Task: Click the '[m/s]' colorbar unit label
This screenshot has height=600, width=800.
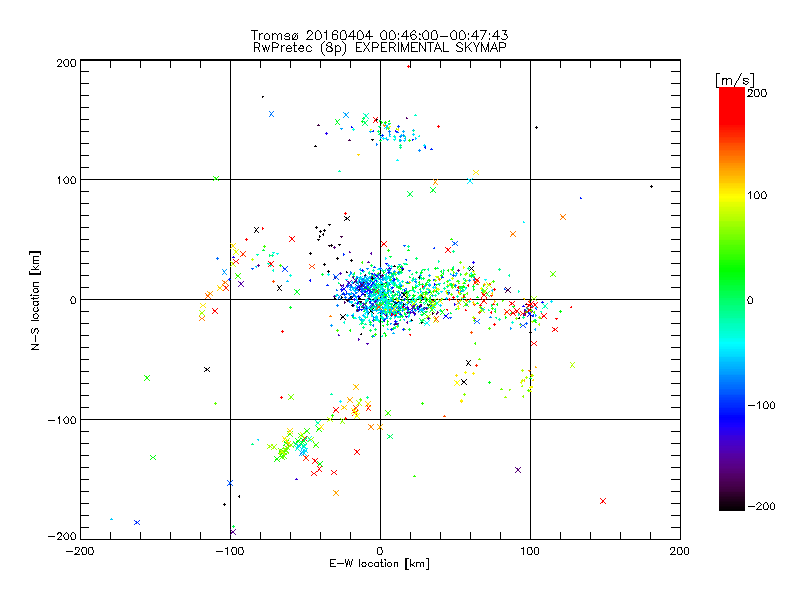Action: tap(734, 80)
